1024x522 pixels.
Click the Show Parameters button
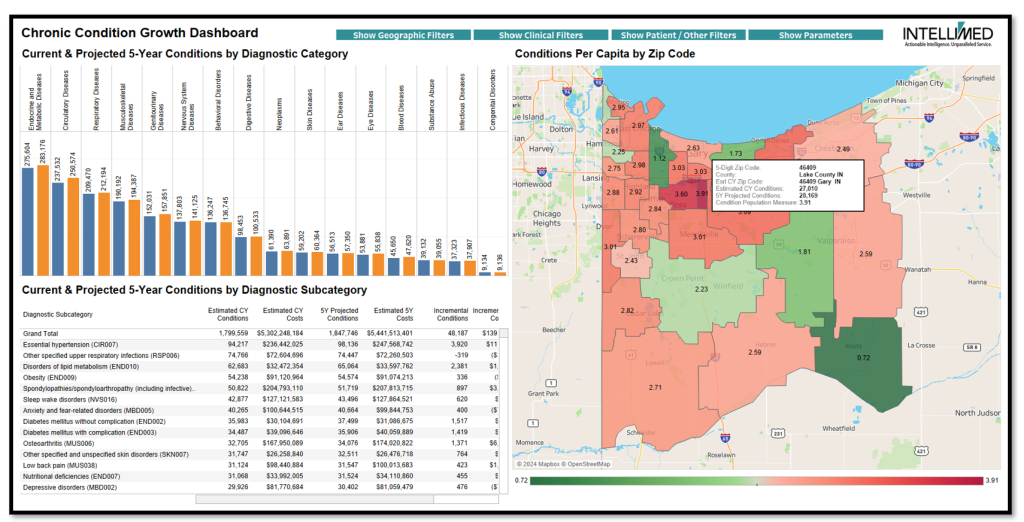(815, 35)
